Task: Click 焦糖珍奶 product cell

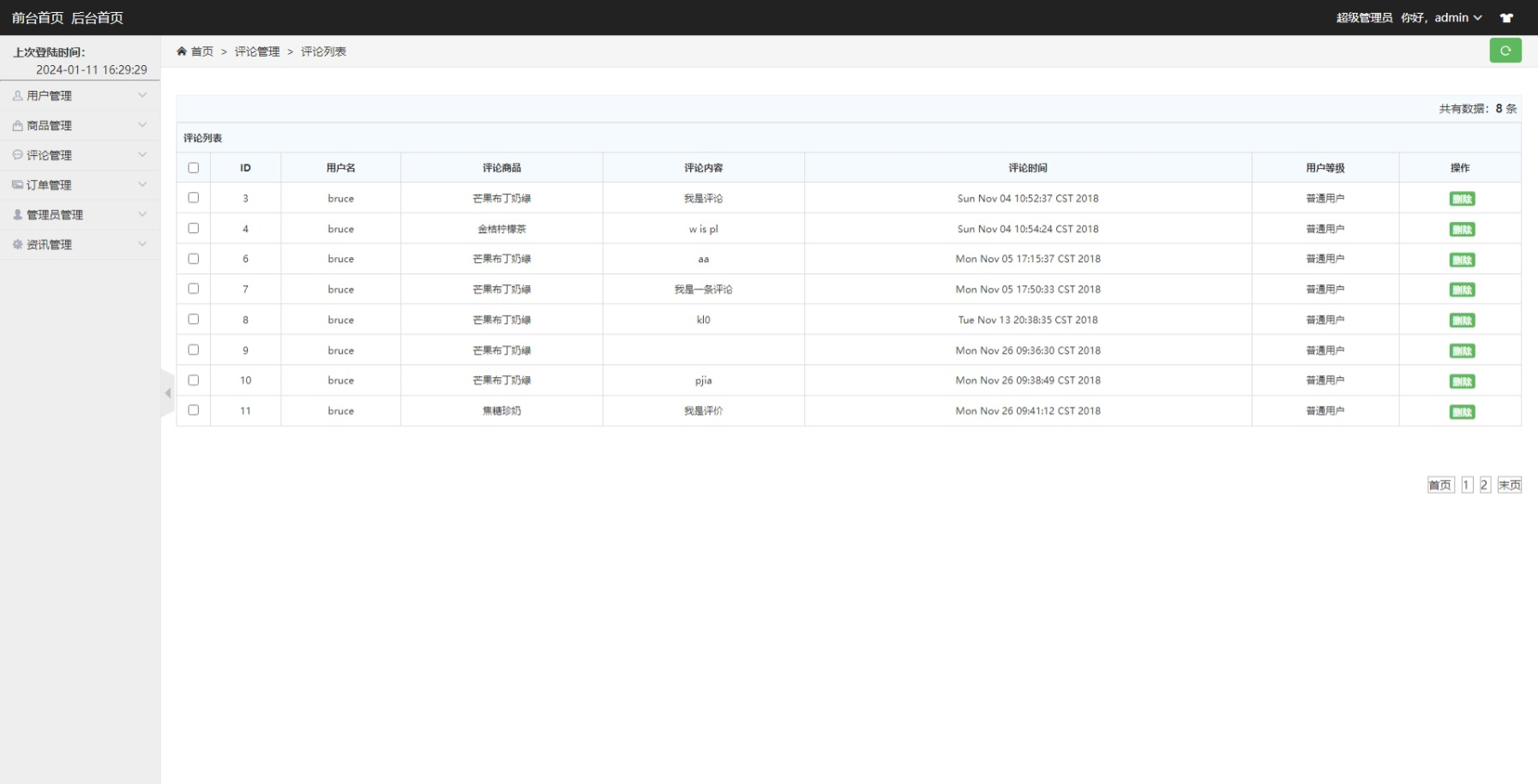Action: click(x=502, y=410)
